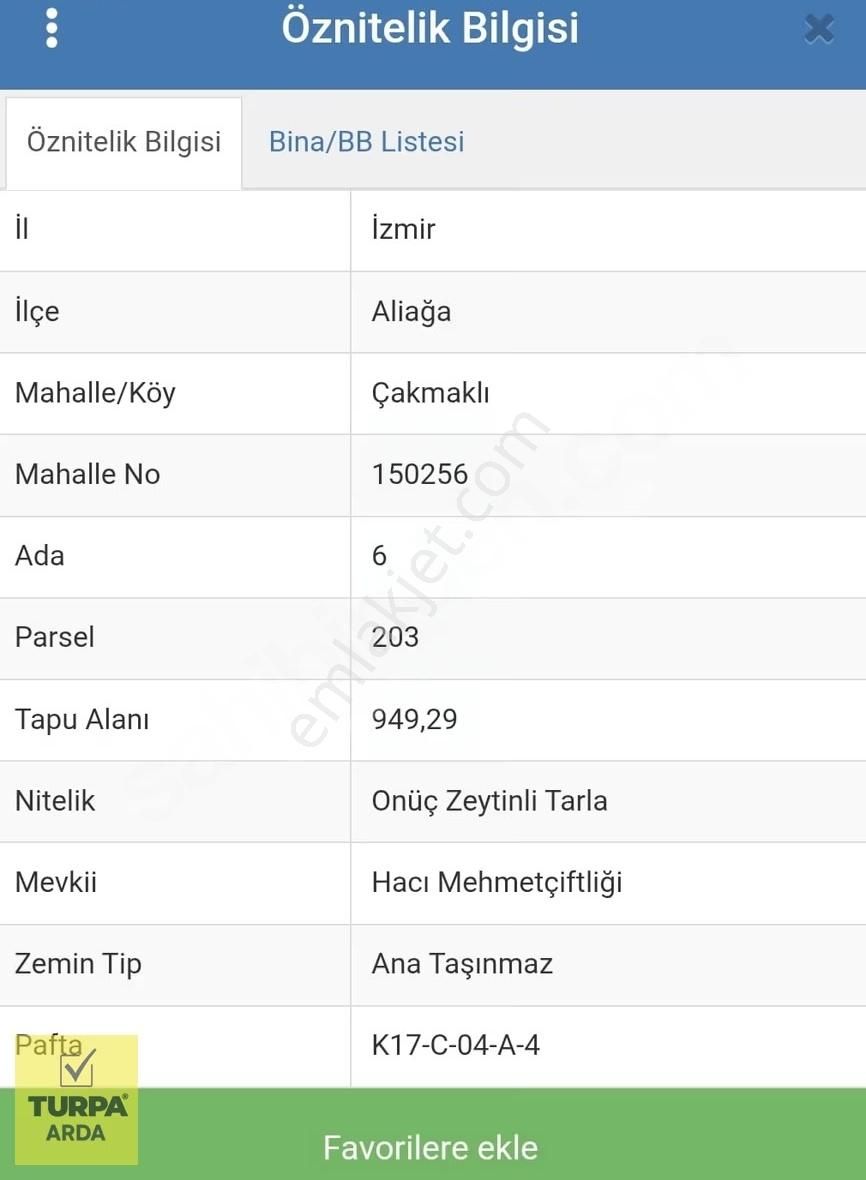Click the Öznitelik Bilgisi dialog title
This screenshot has height=1180, width=866.
[431, 28]
